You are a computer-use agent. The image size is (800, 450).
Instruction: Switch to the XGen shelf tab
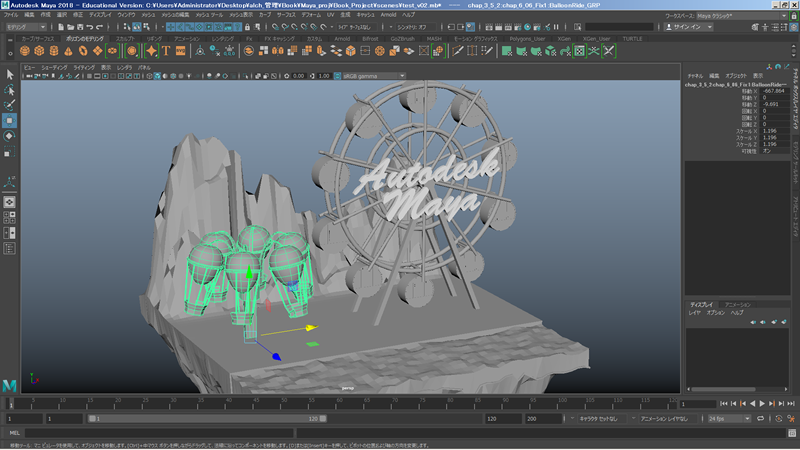pos(564,39)
